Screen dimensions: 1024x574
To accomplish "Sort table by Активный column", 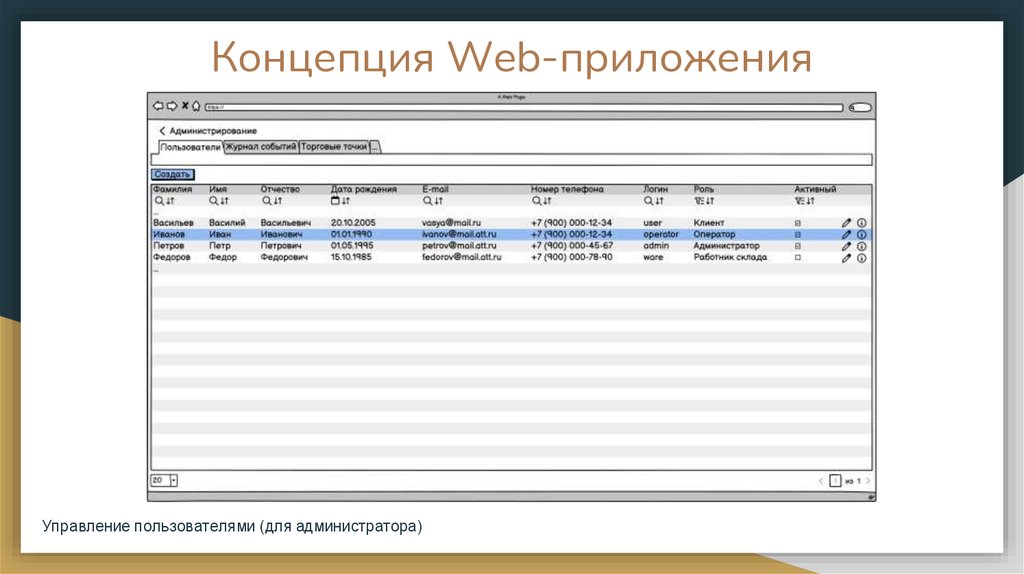I will (x=810, y=201).
